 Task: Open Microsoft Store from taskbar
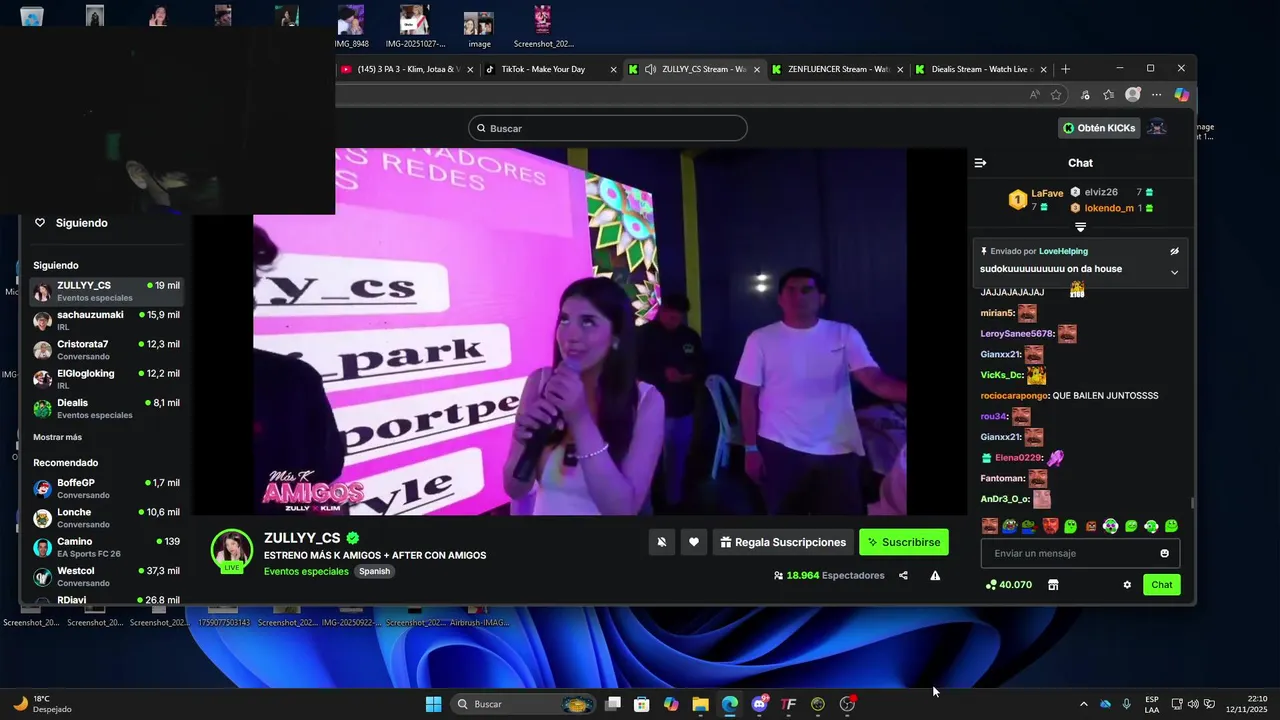[x=642, y=704]
